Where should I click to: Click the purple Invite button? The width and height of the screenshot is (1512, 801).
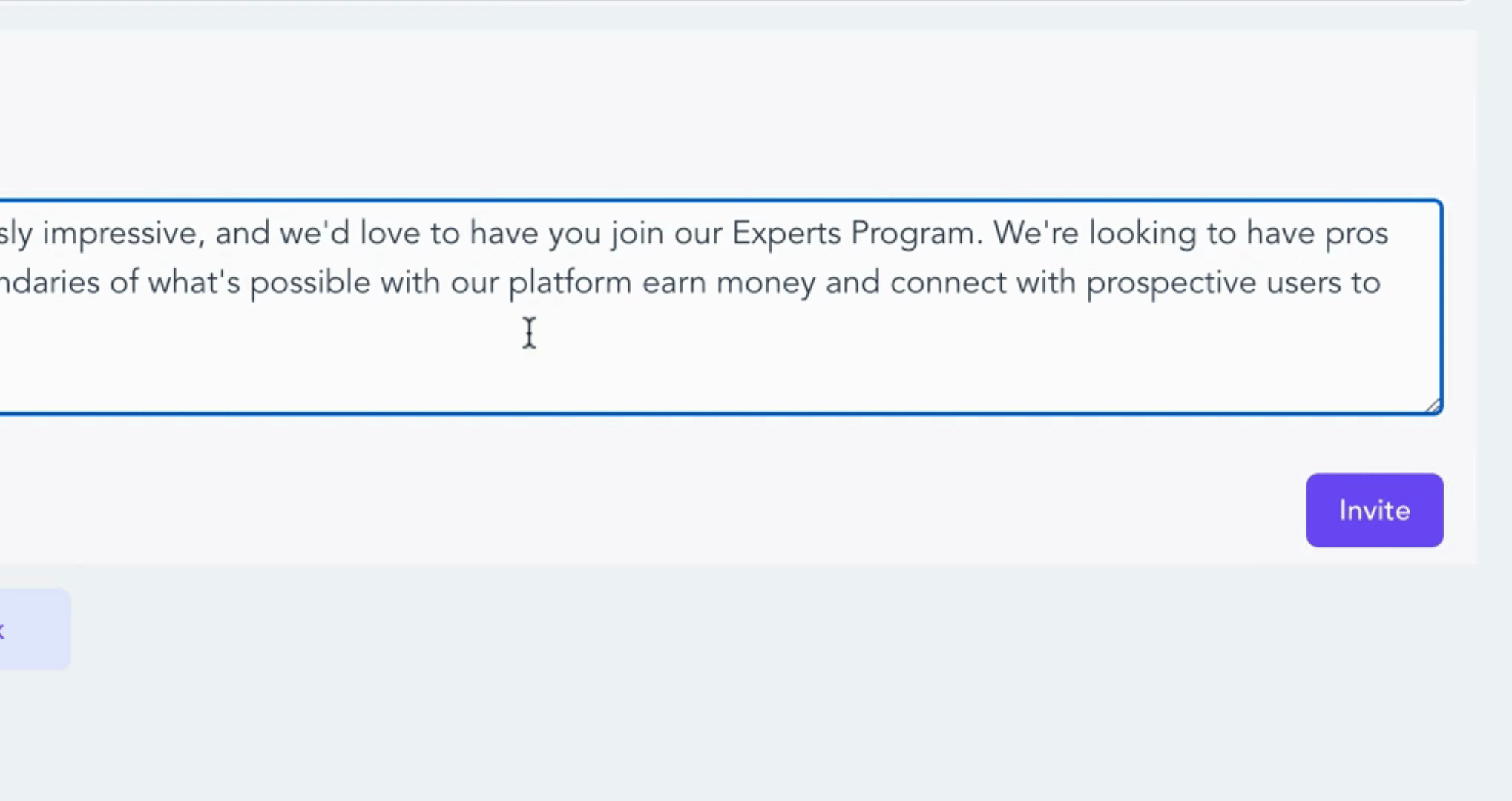click(x=1374, y=510)
